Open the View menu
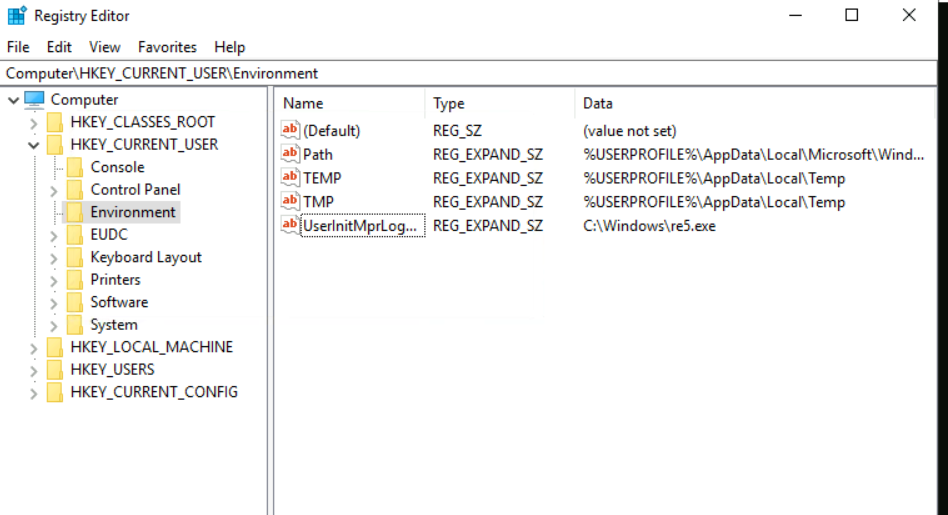 tap(105, 47)
